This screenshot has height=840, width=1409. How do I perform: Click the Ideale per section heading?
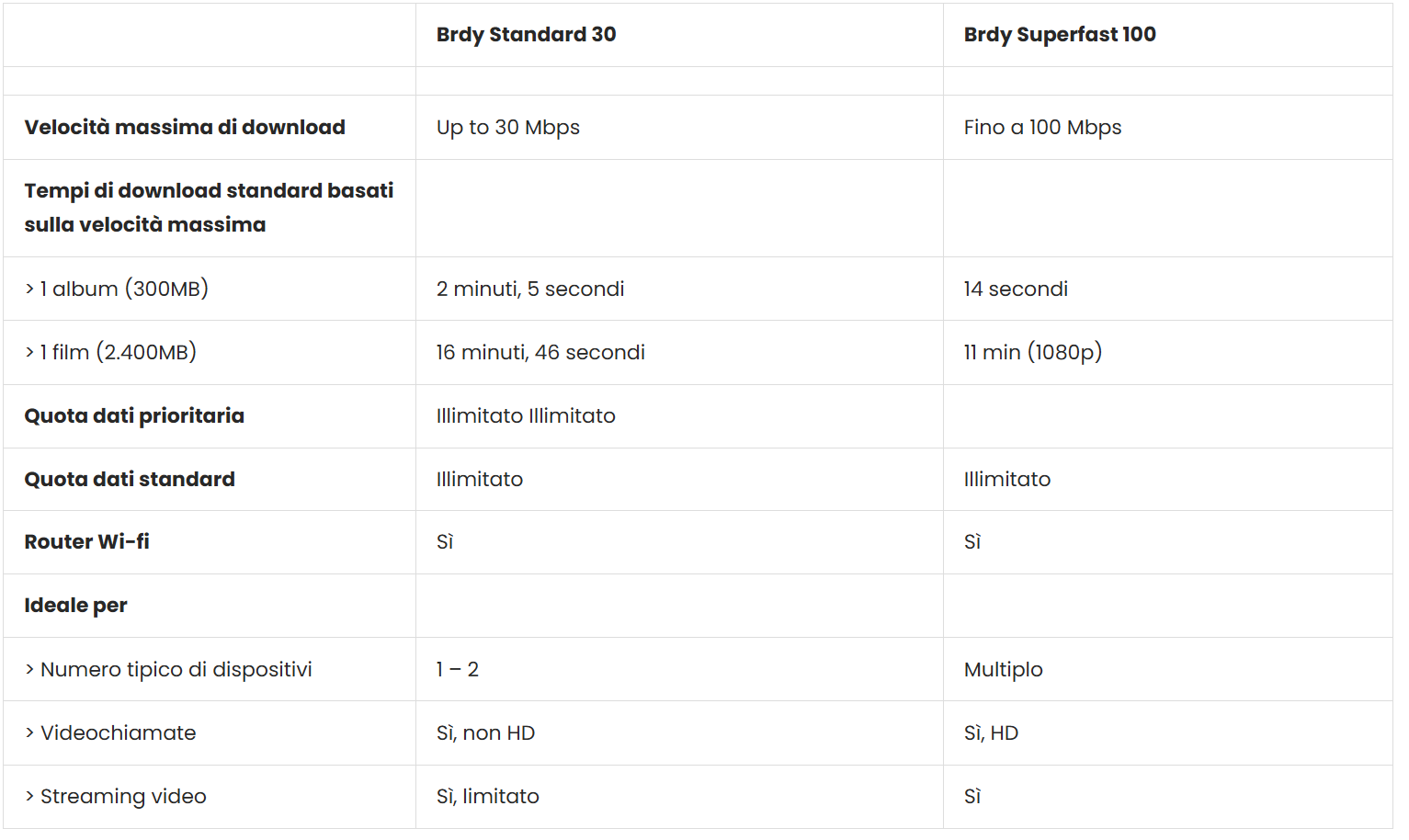pyautogui.click(x=75, y=606)
